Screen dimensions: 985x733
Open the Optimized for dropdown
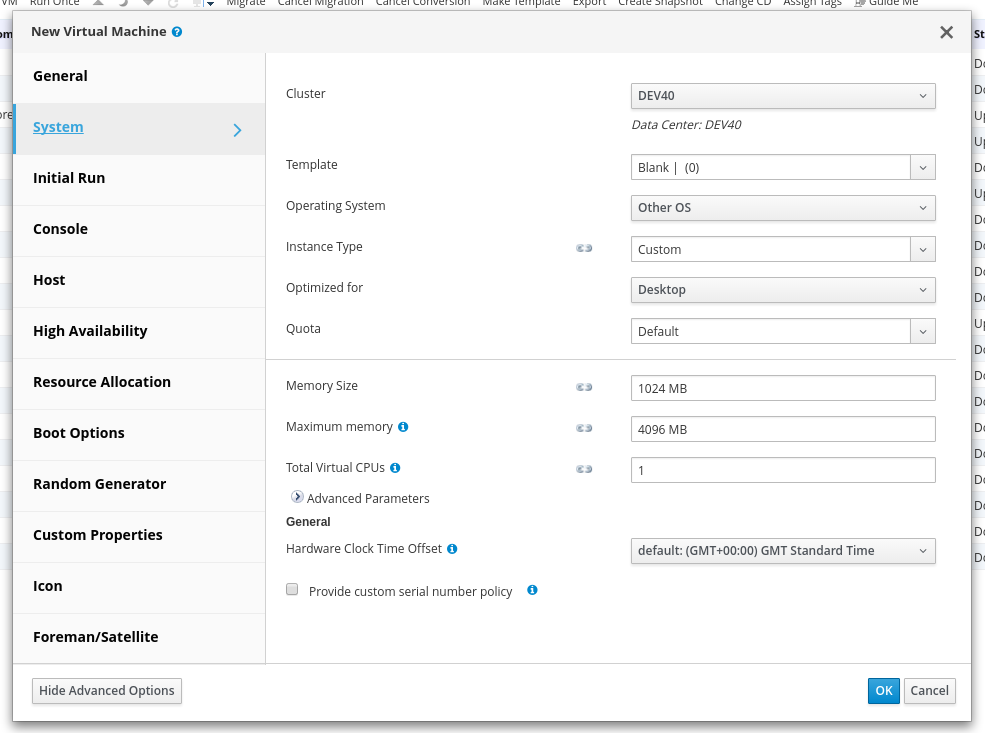click(782, 290)
